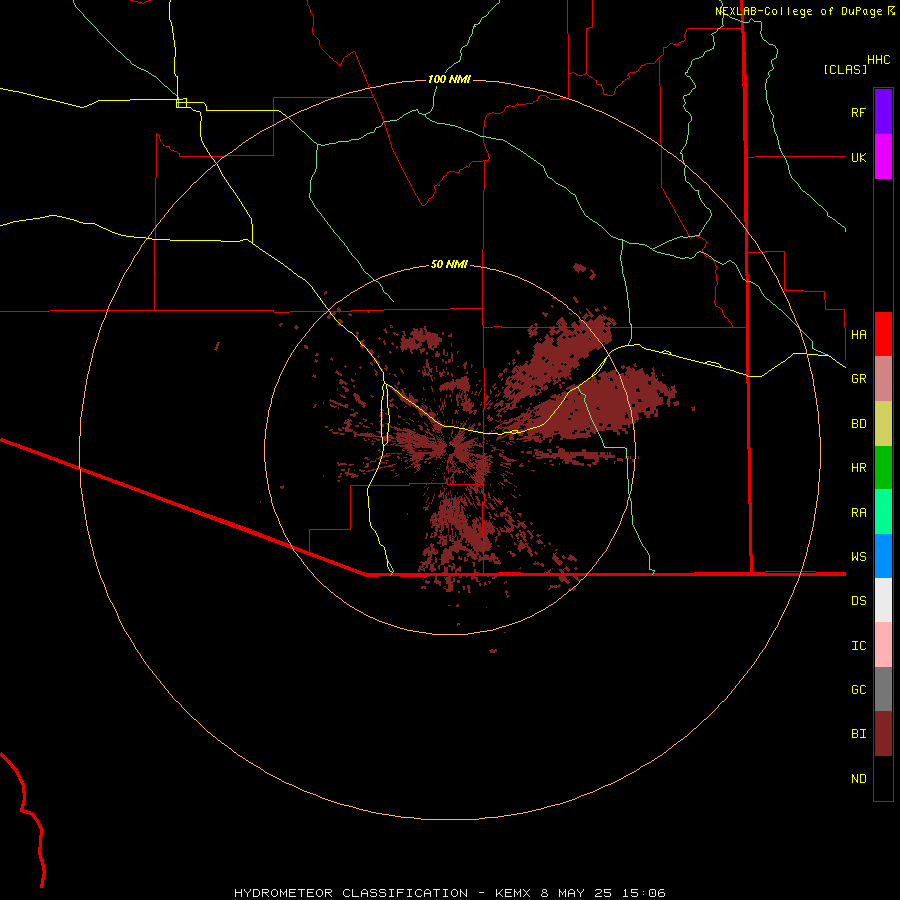This screenshot has width=900, height=900.
Task: Click the 50 NMI range ring label
Action: click(449, 264)
